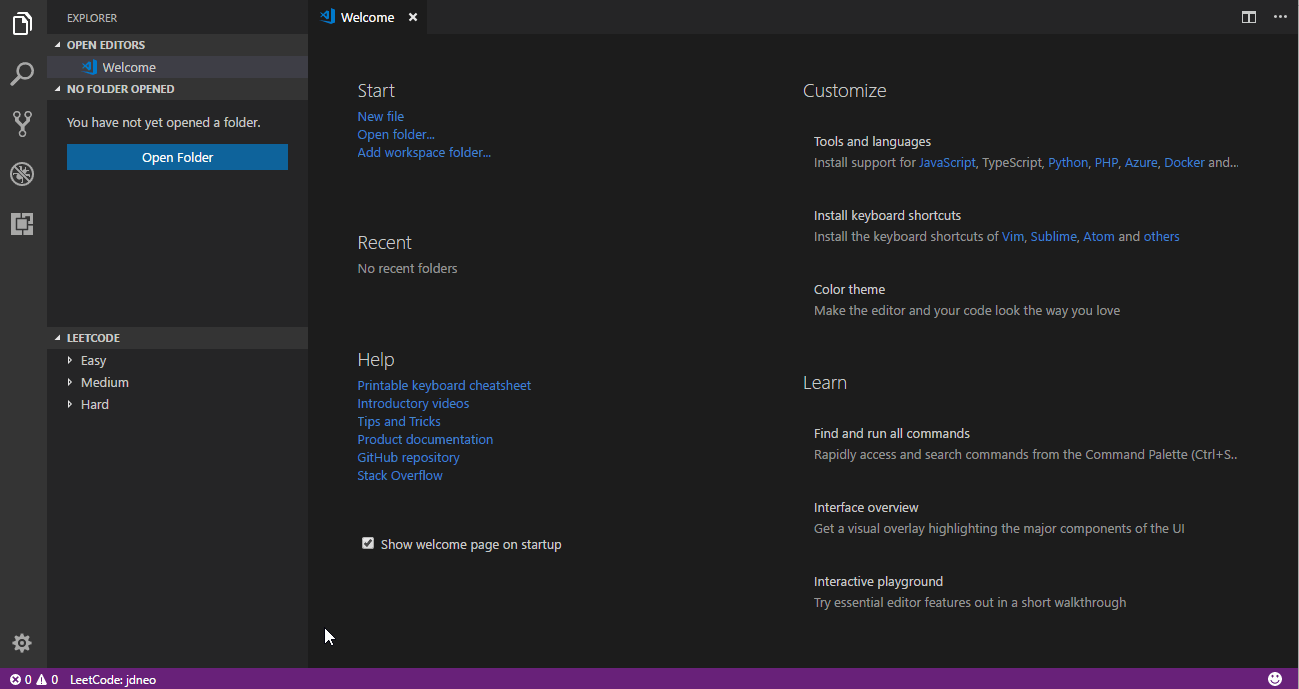Open the Extensions view icon
Screen dimensions: 1299x689
click(22, 224)
